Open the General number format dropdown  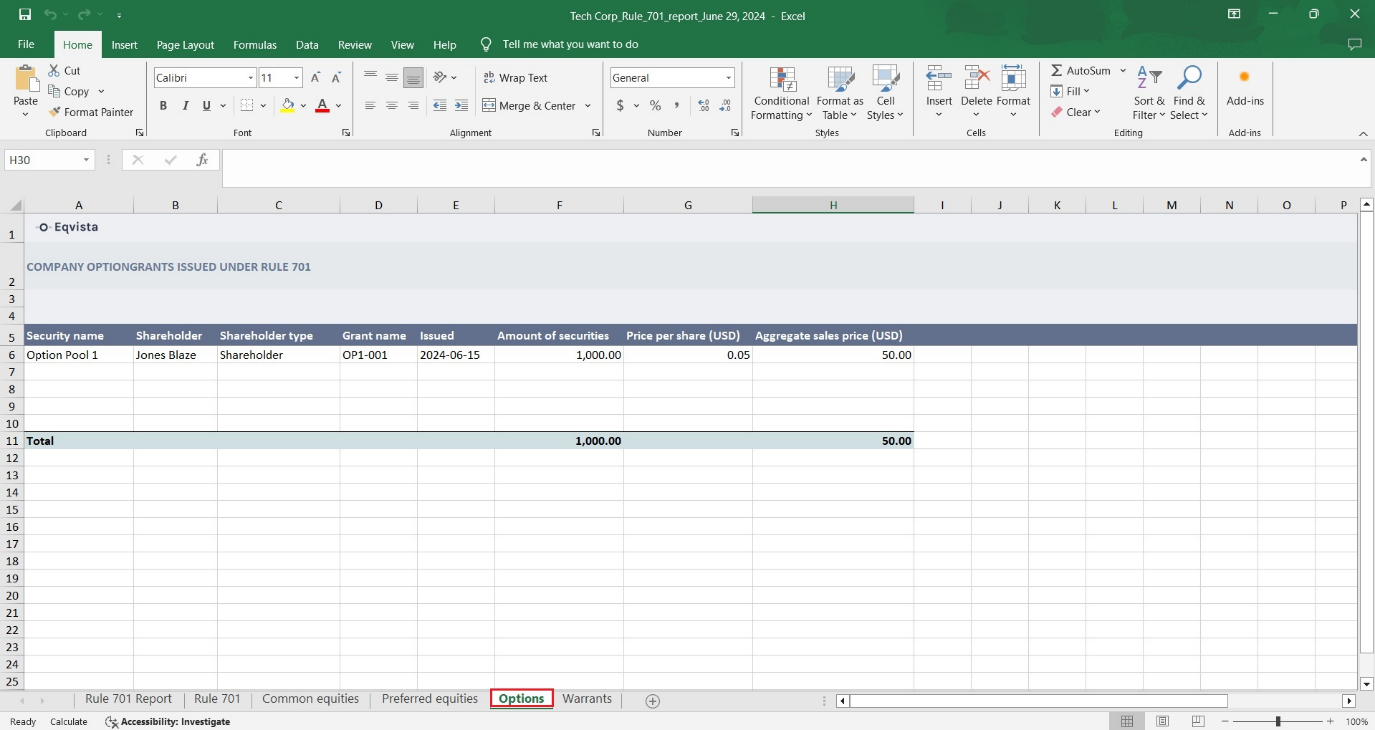728,78
